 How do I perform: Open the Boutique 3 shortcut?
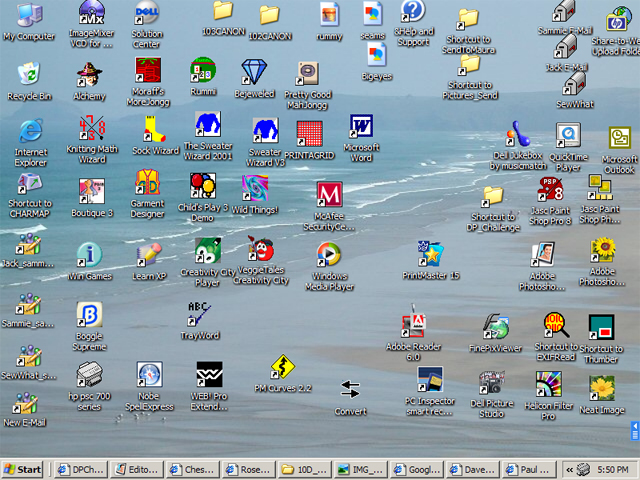pos(92,191)
